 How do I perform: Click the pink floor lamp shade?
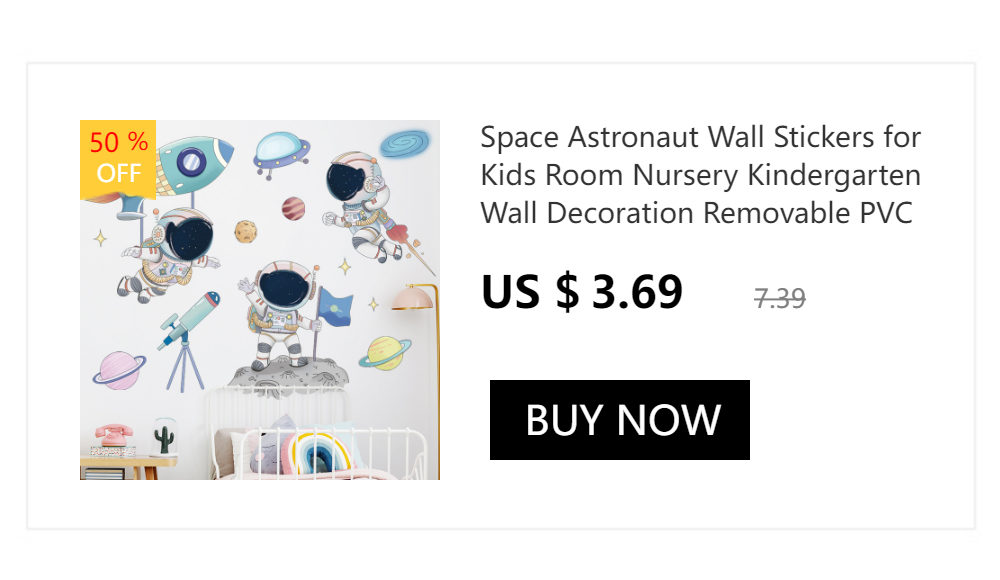[x=413, y=298]
